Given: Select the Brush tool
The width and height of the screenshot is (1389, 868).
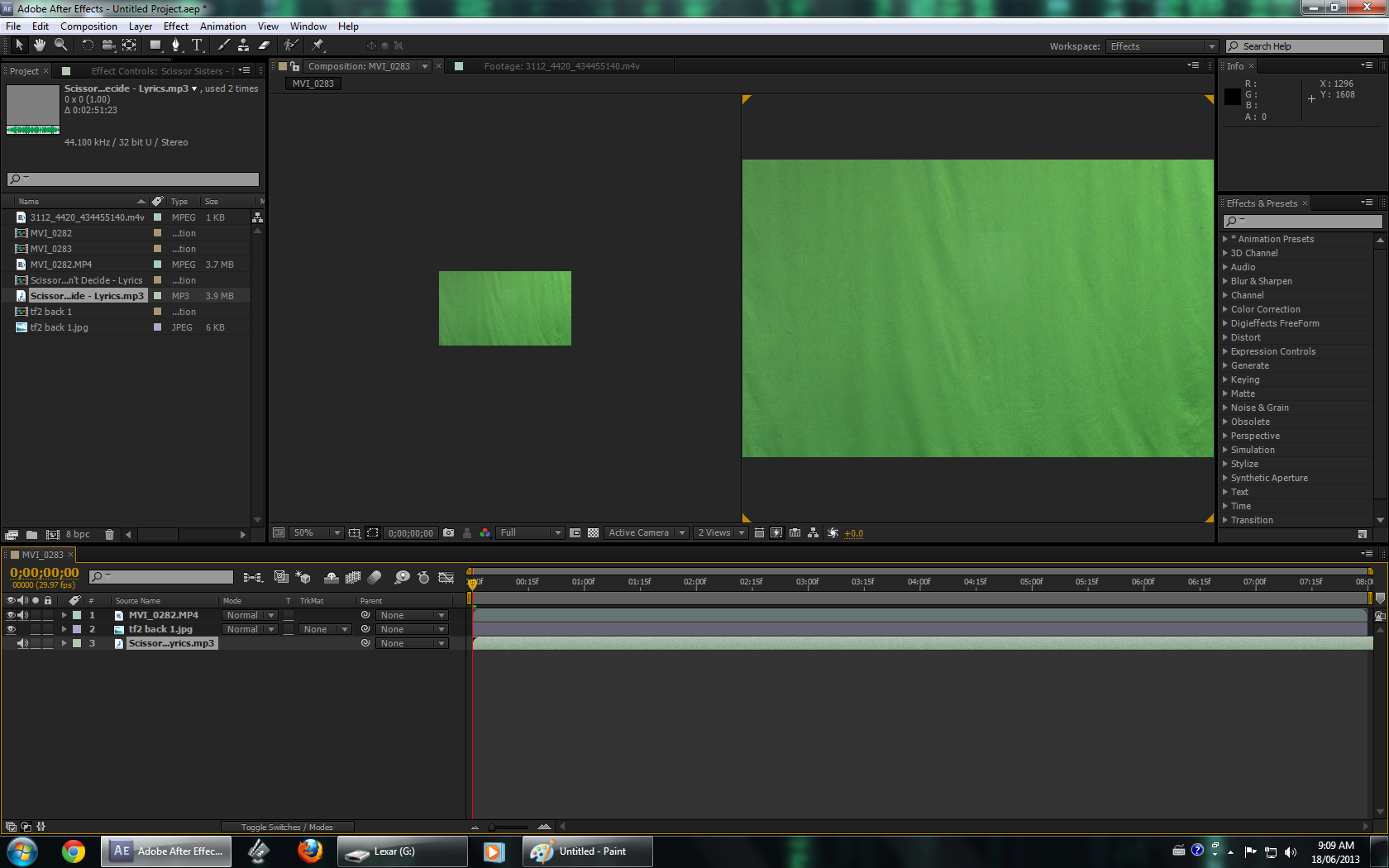Looking at the screenshot, I should click(x=222, y=45).
